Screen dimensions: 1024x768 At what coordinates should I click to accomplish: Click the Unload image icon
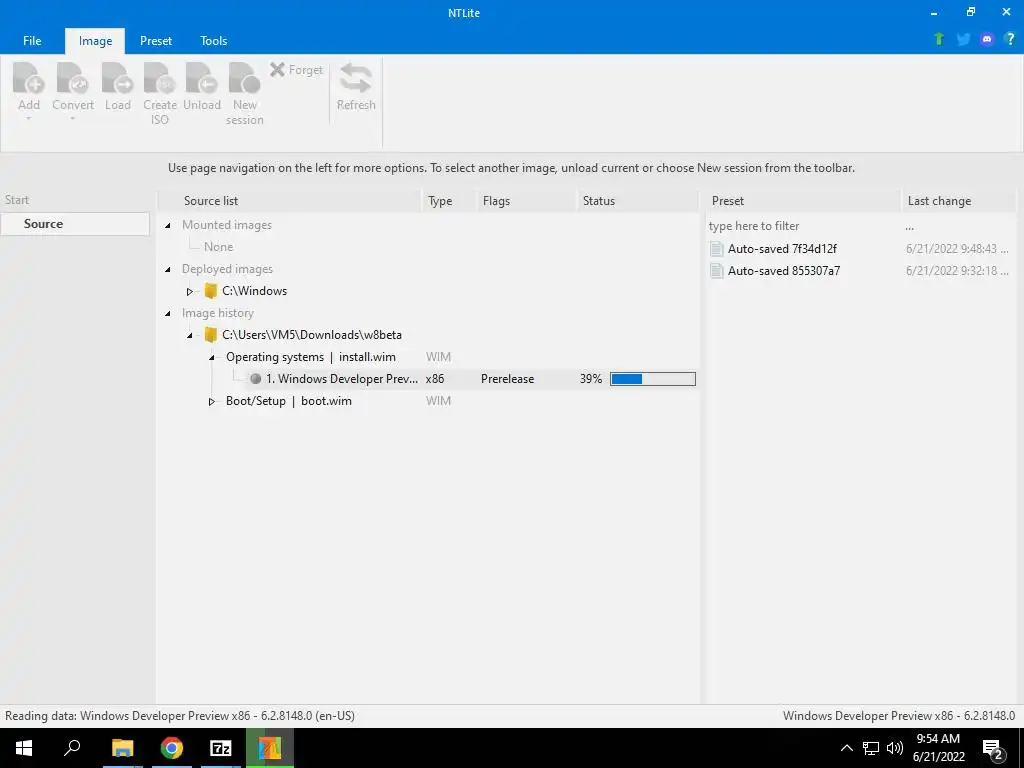pyautogui.click(x=202, y=78)
